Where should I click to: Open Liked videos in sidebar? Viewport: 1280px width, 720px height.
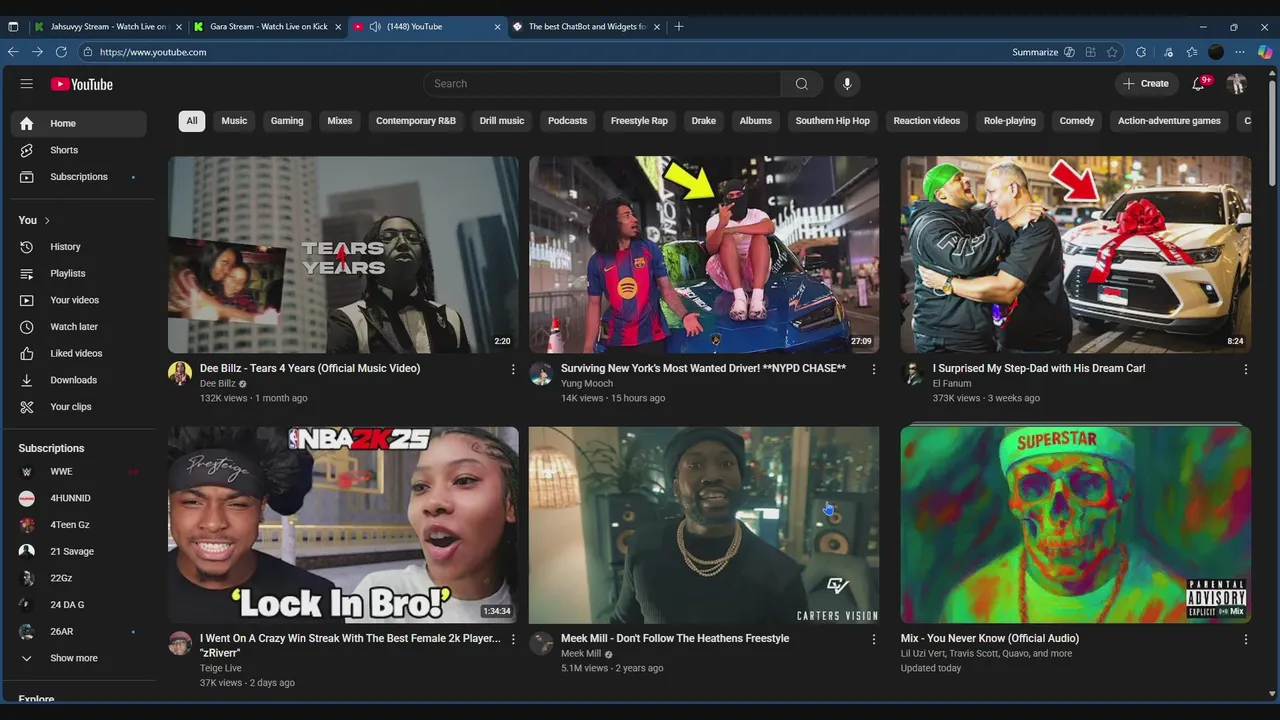(79, 354)
